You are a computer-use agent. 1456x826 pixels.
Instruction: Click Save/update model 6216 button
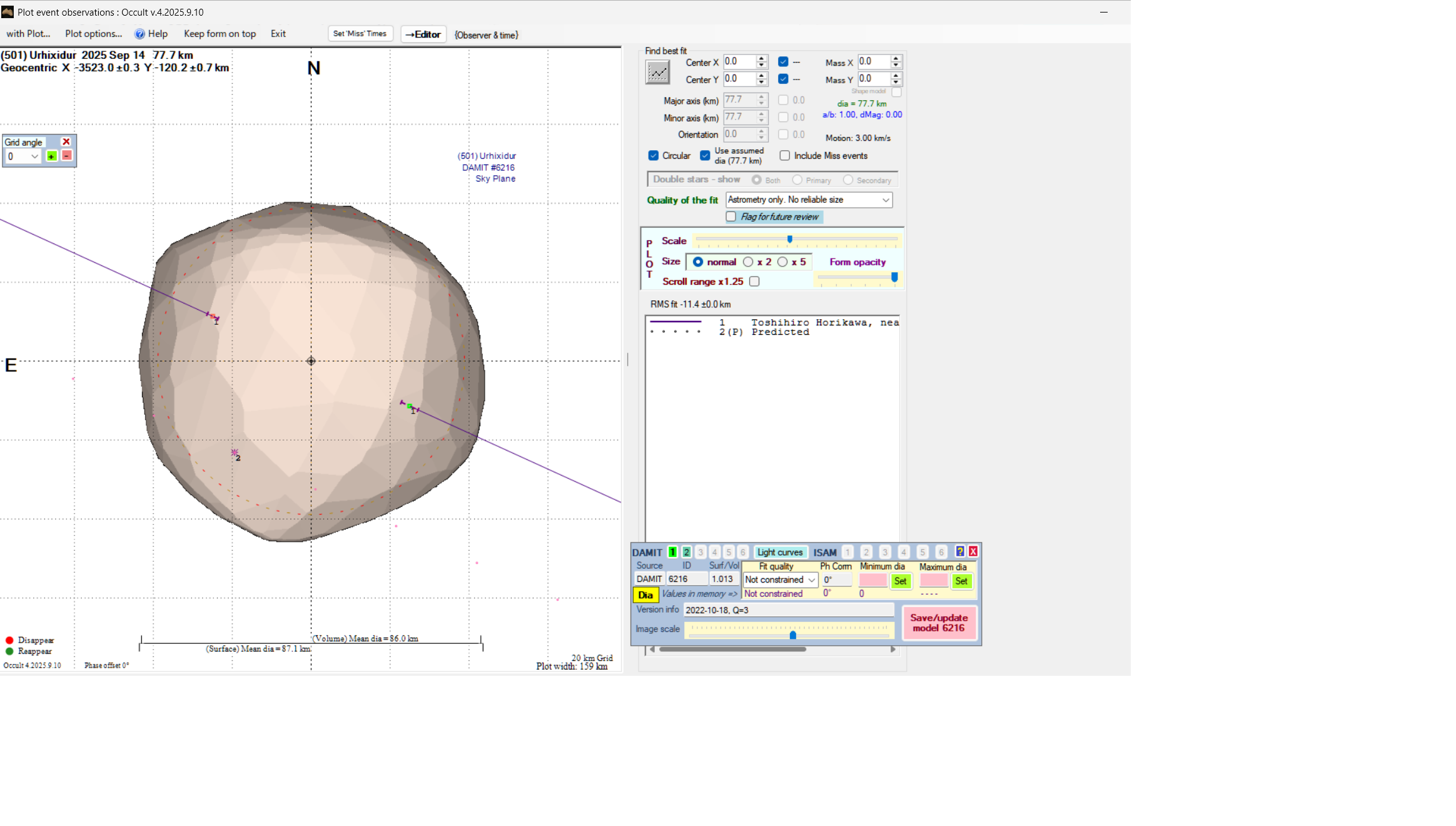click(x=939, y=623)
